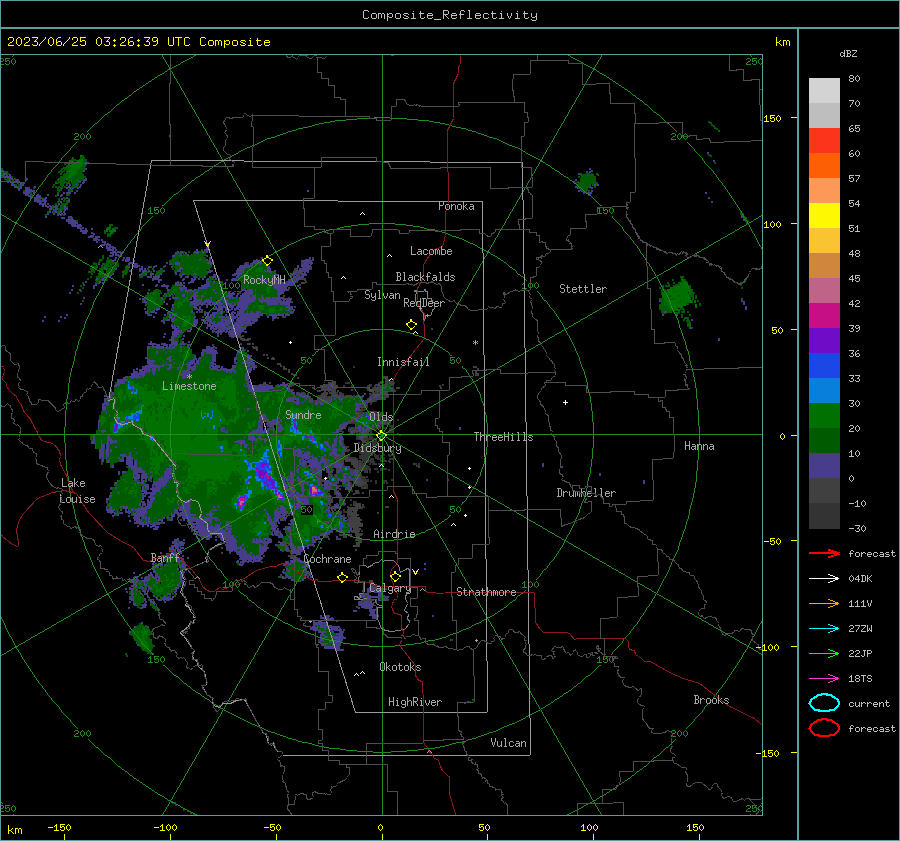Click the Hanna label
Image resolution: width=900 pixels, height=841 pixels.
click(699, 446)
